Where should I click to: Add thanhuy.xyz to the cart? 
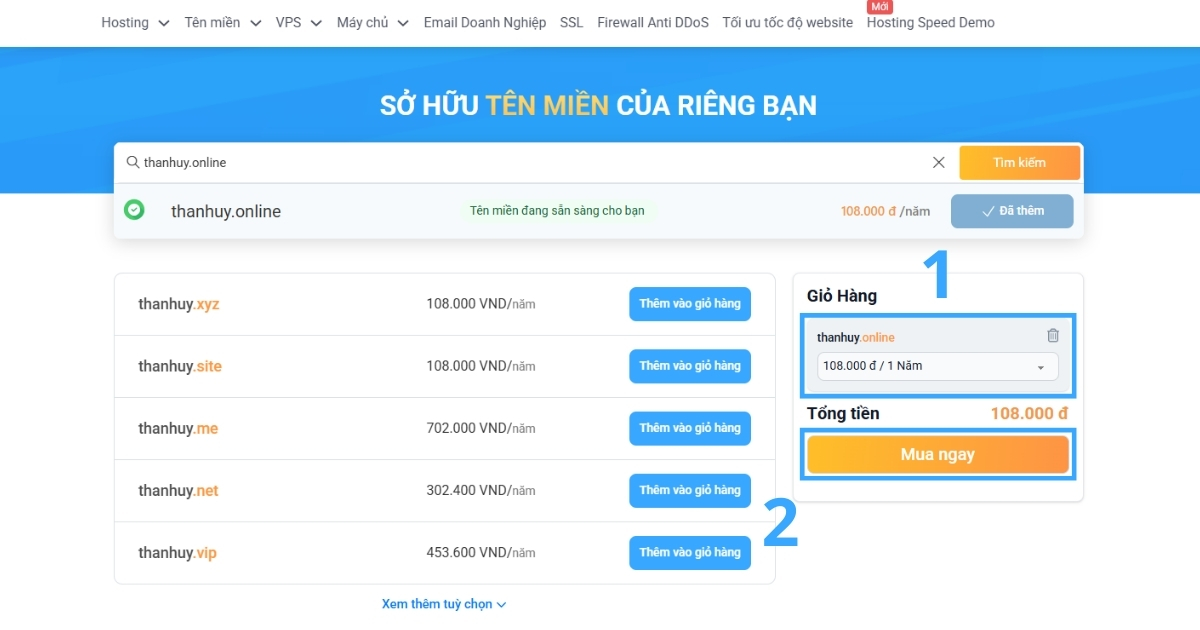pos(690,304)
